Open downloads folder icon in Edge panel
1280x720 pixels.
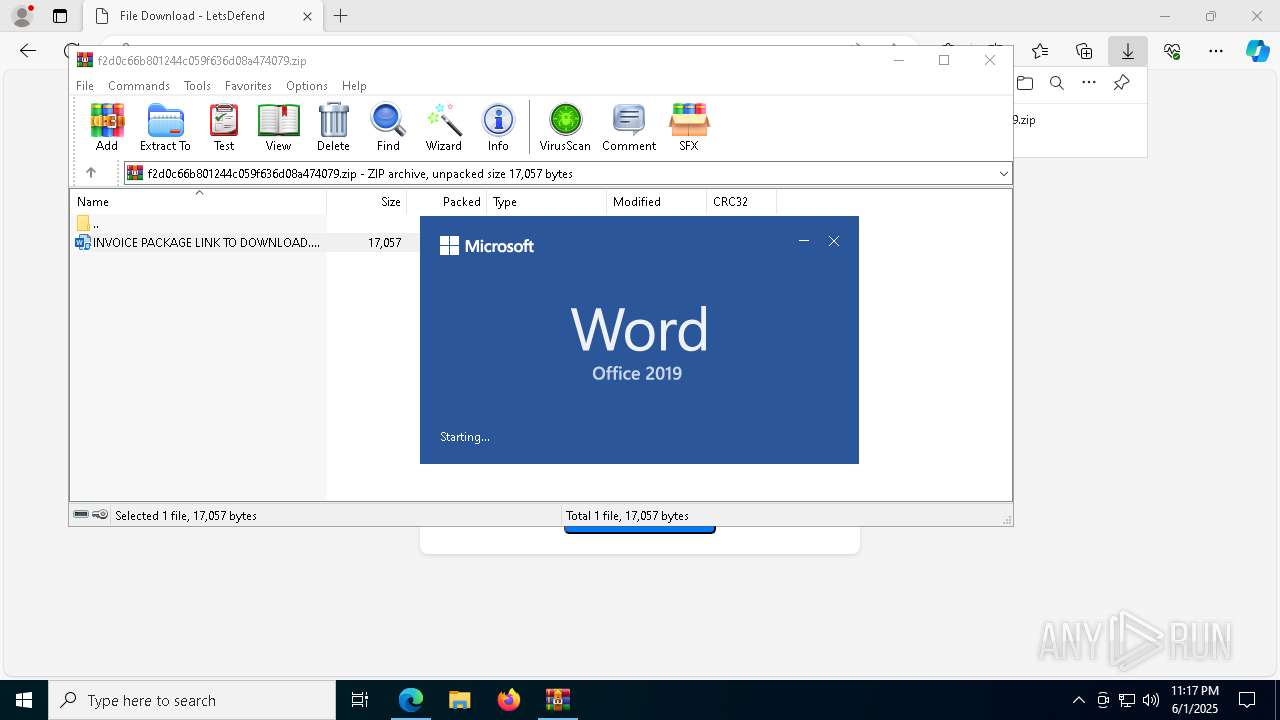[x=1025, y=83]
